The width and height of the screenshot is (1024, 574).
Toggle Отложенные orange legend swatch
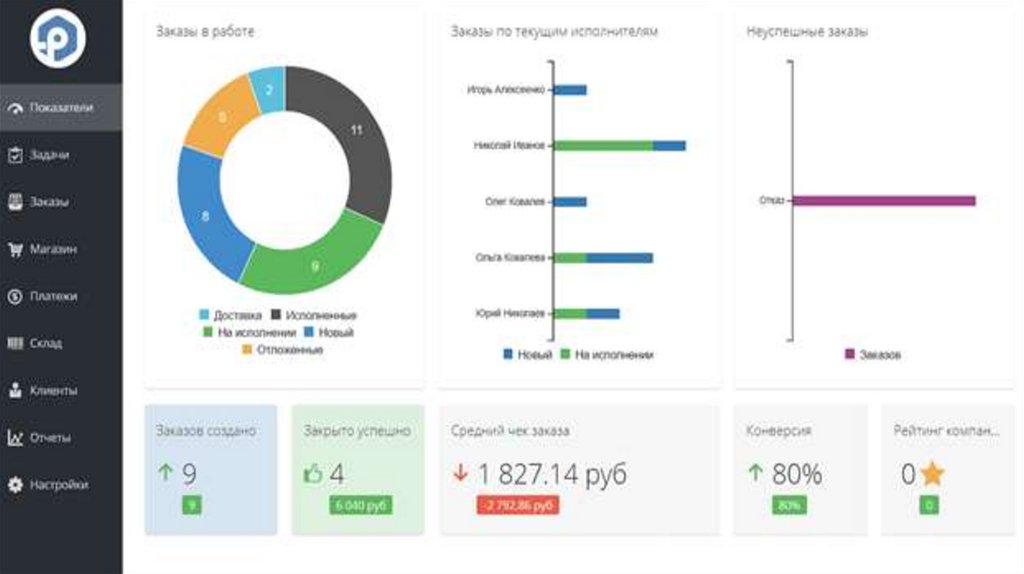point(247,349)
